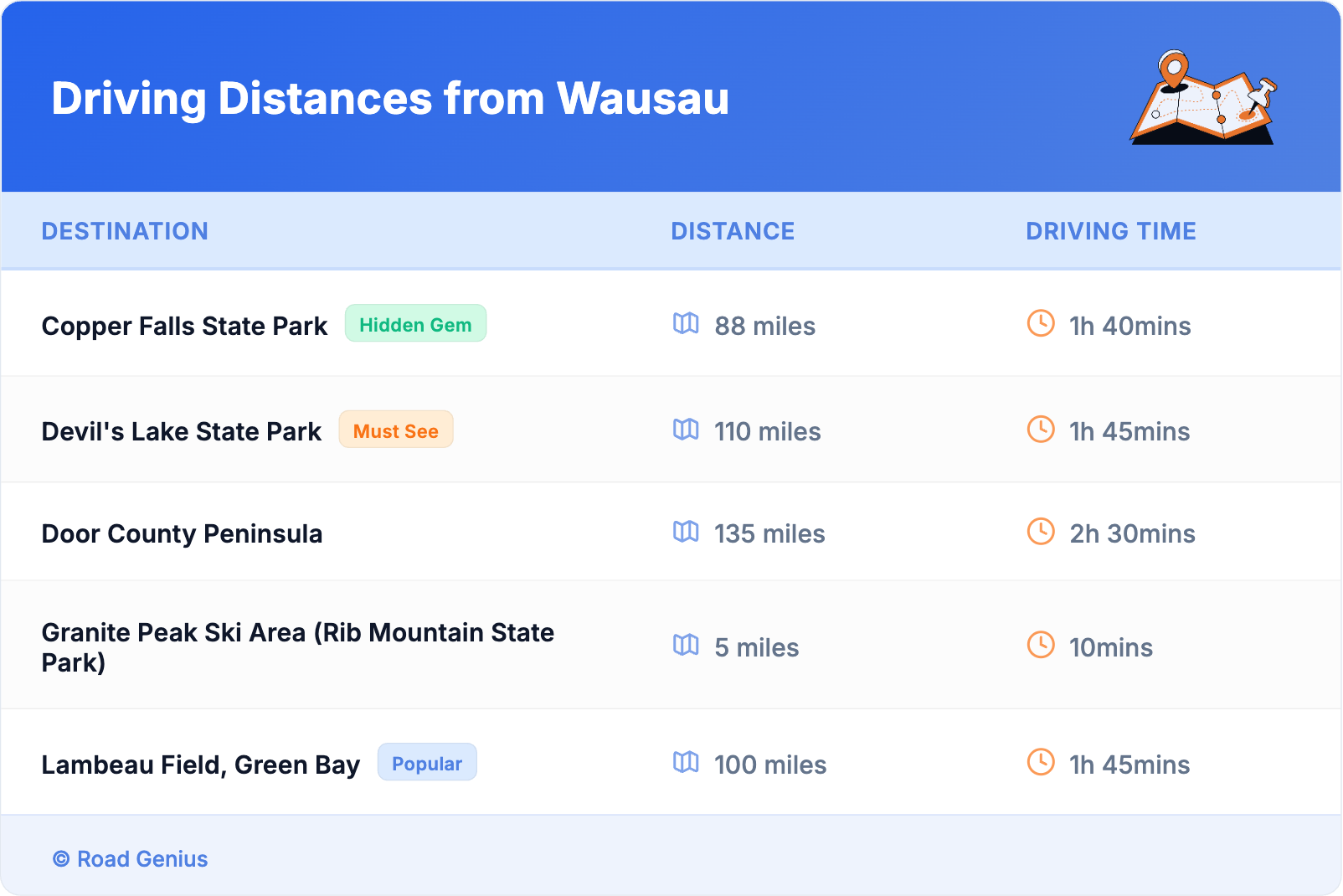
Task: Click the Driving Time column header
Action: [x=1110, y=231]
